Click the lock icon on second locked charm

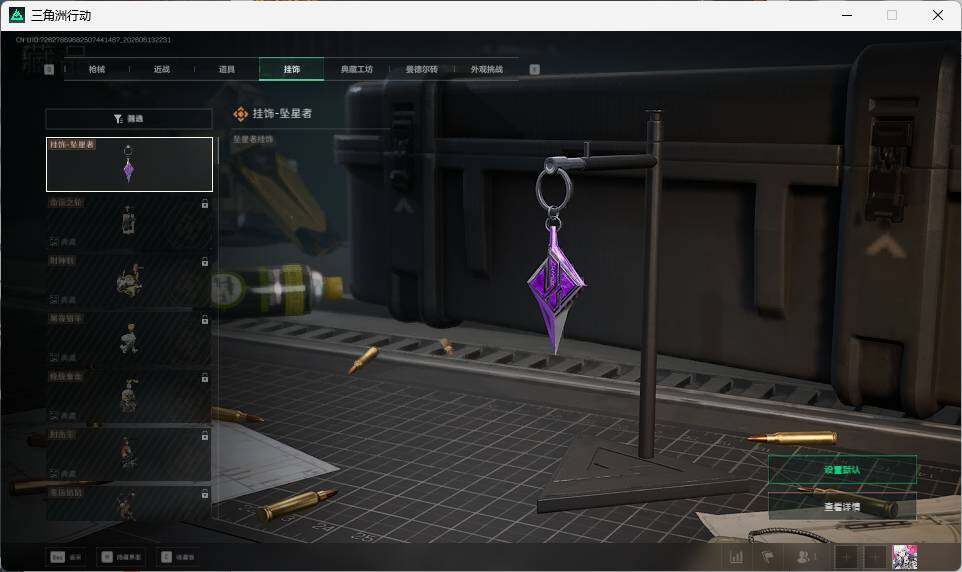(x=205, y=262)
